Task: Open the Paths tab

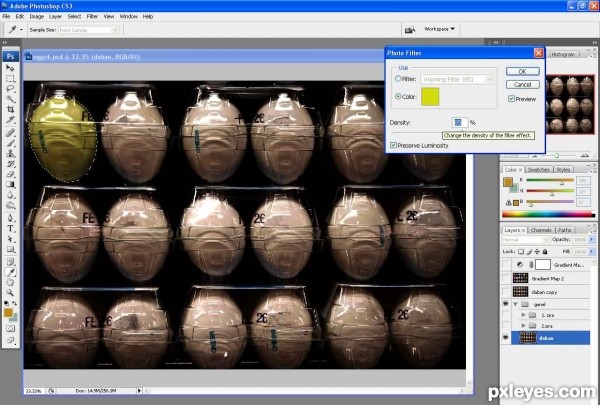Action: [x=564, y=230]
